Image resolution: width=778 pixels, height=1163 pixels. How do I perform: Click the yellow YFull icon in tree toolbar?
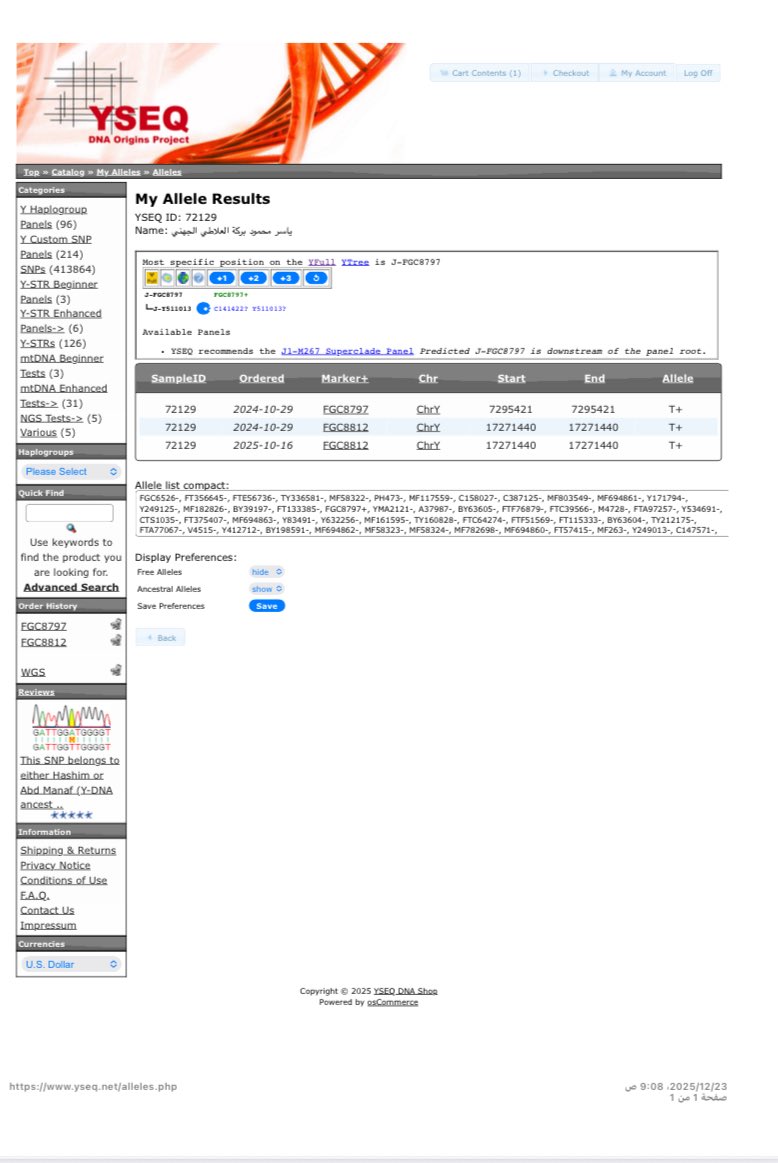click(151, 278)
